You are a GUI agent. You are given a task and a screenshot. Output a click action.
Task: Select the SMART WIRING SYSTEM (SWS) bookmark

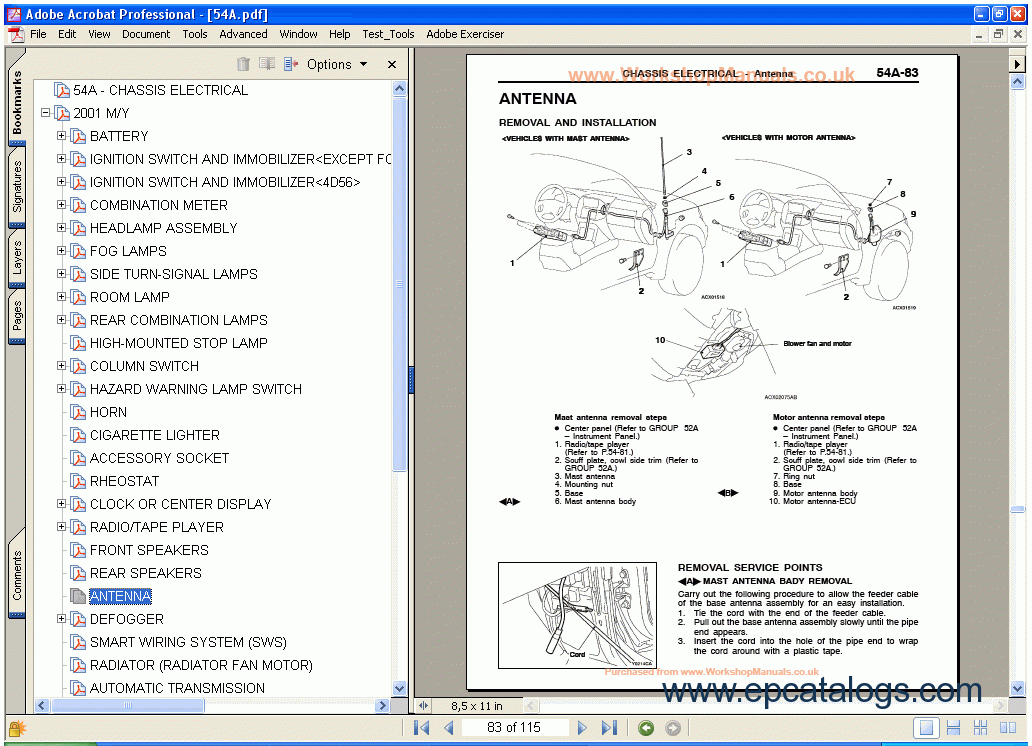(188, 643)
